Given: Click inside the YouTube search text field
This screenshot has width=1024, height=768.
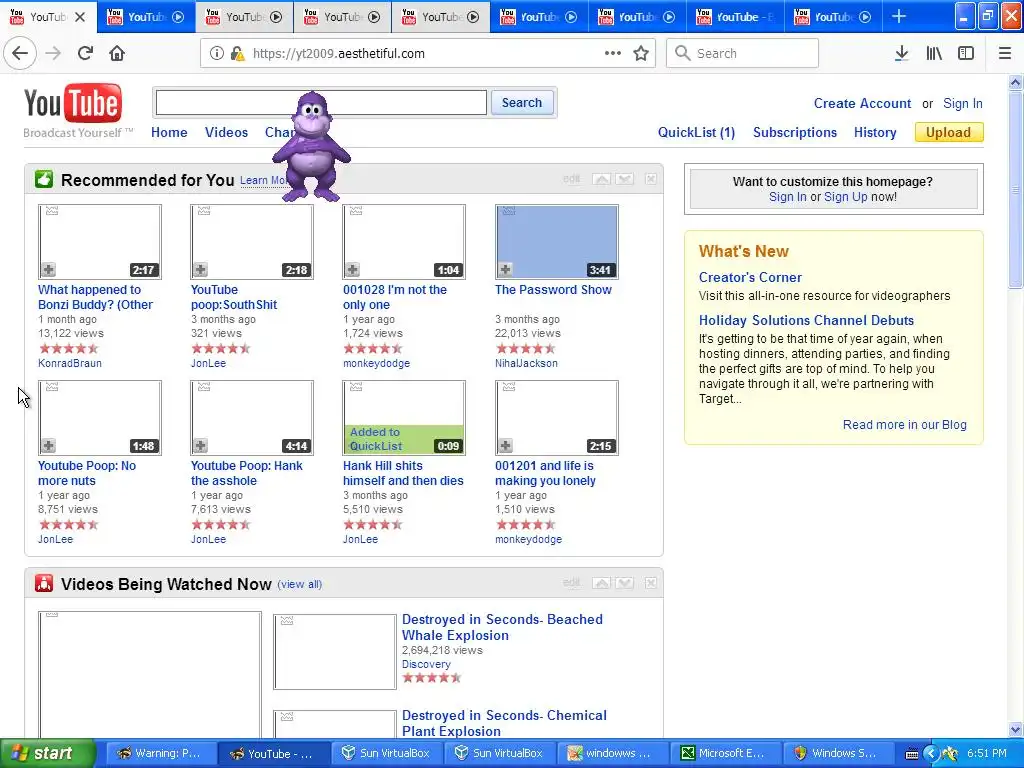Looking at the screenshot, I should point(321,103).
